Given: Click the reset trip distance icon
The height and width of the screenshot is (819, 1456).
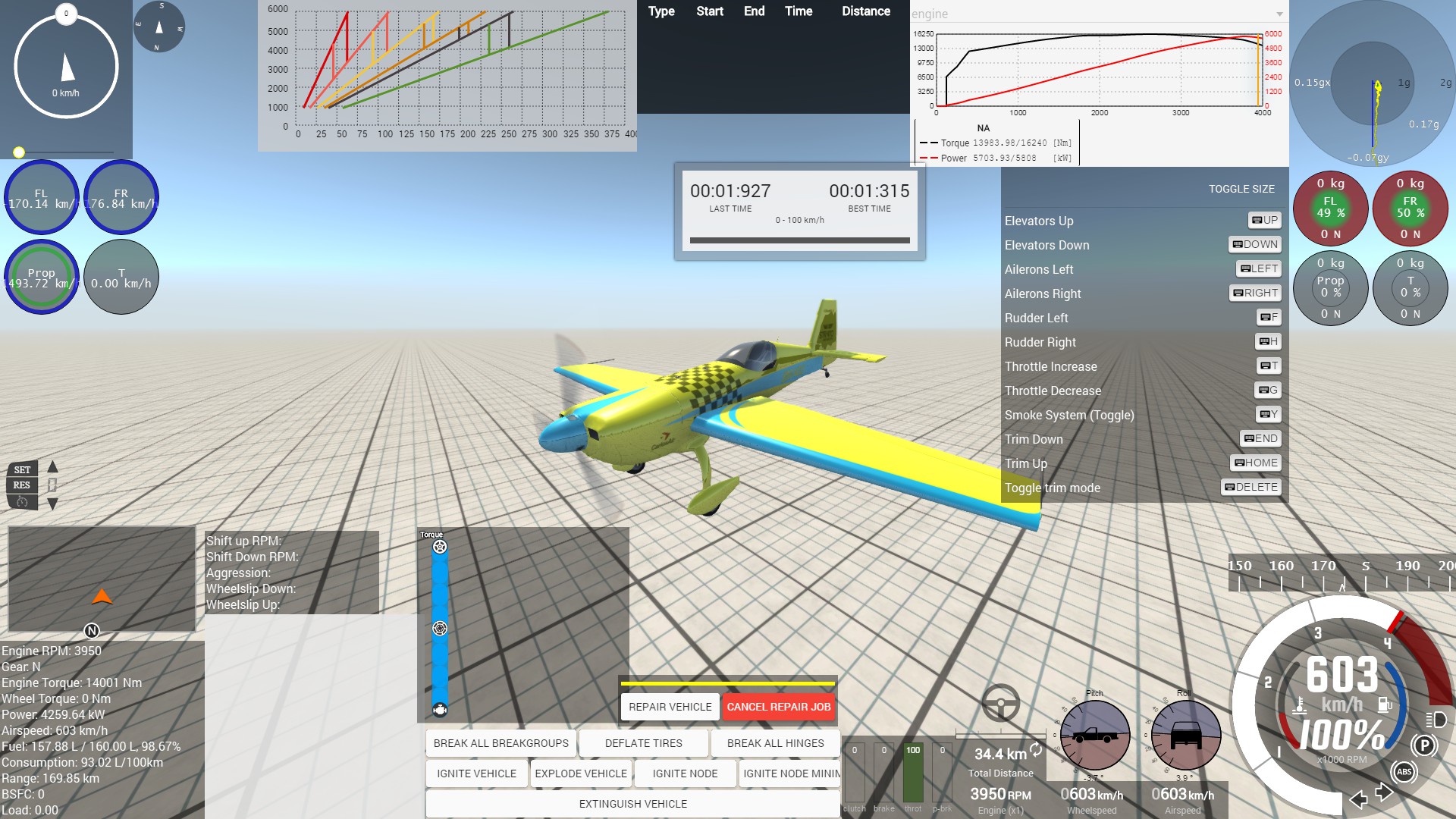Looking at the screenshot, I should (x=1036, y=748).
